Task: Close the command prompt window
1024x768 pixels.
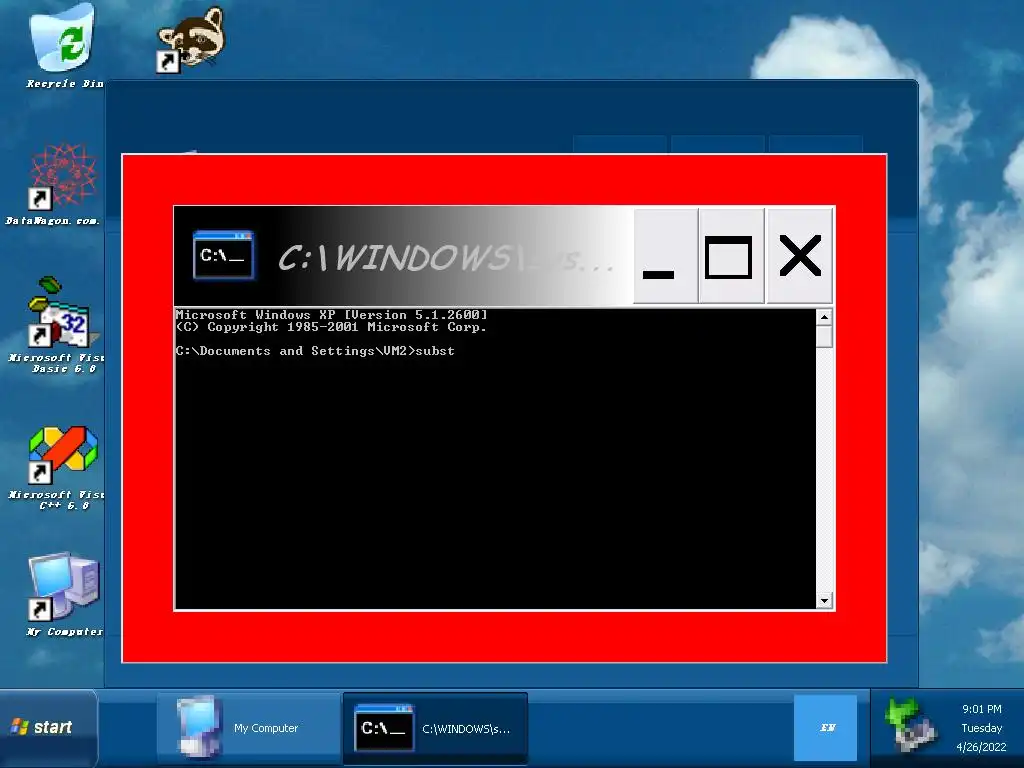Action: pyautogui.click(x=799, y=256)
